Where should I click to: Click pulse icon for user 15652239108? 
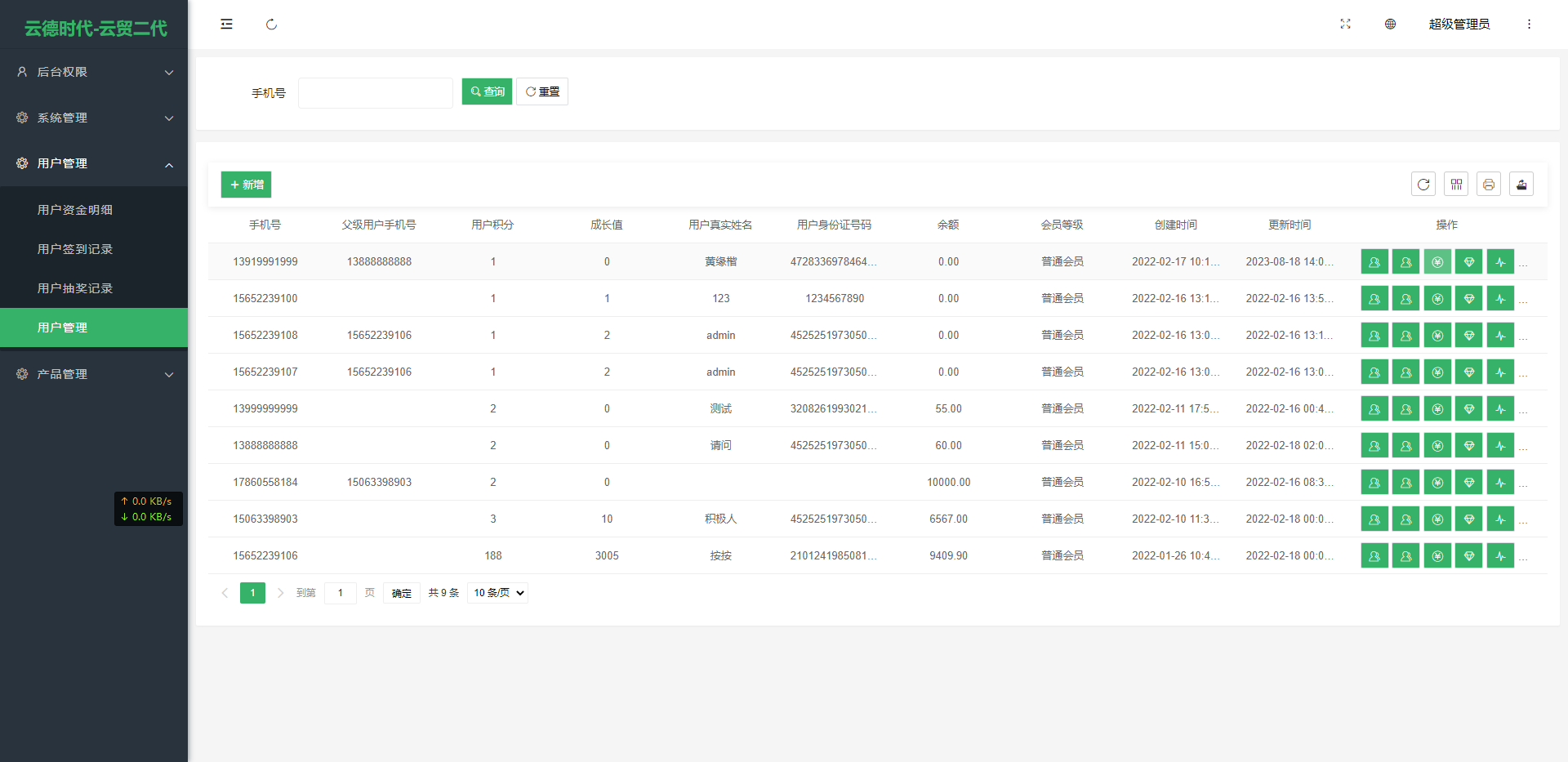pos(1500,336)
